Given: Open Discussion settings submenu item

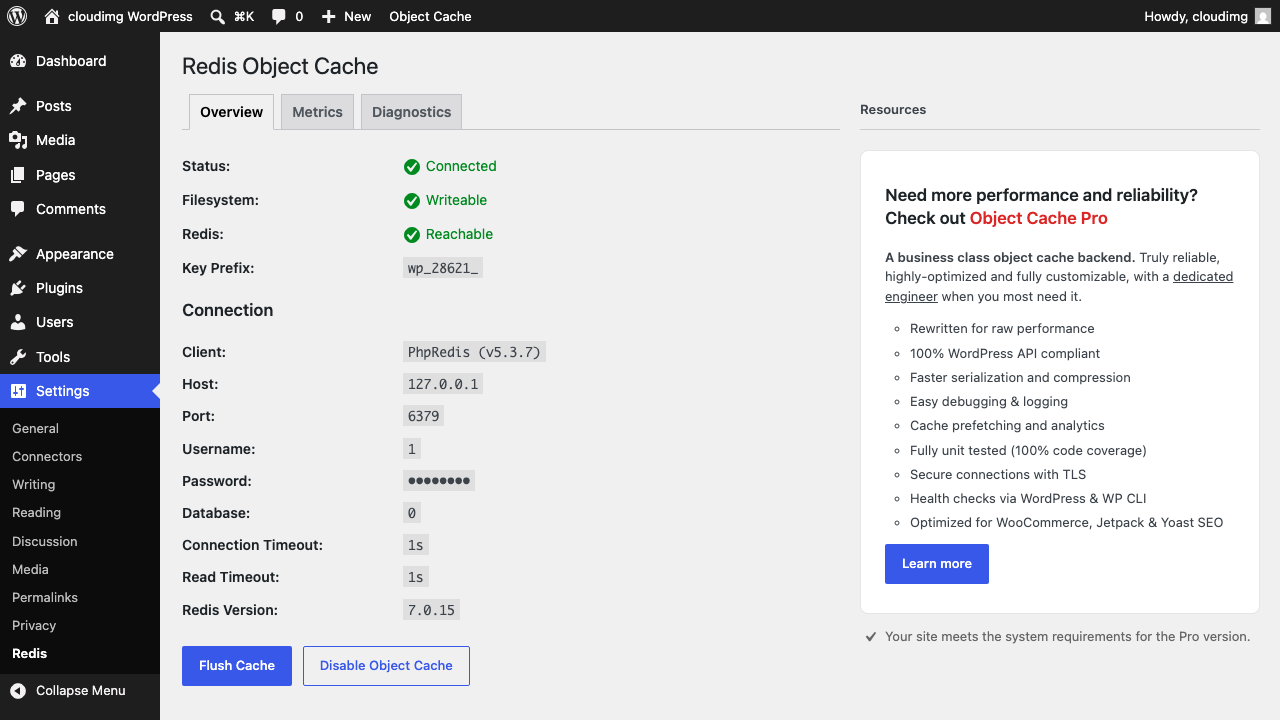Looking at the screenshot, I should click(44, 541).
